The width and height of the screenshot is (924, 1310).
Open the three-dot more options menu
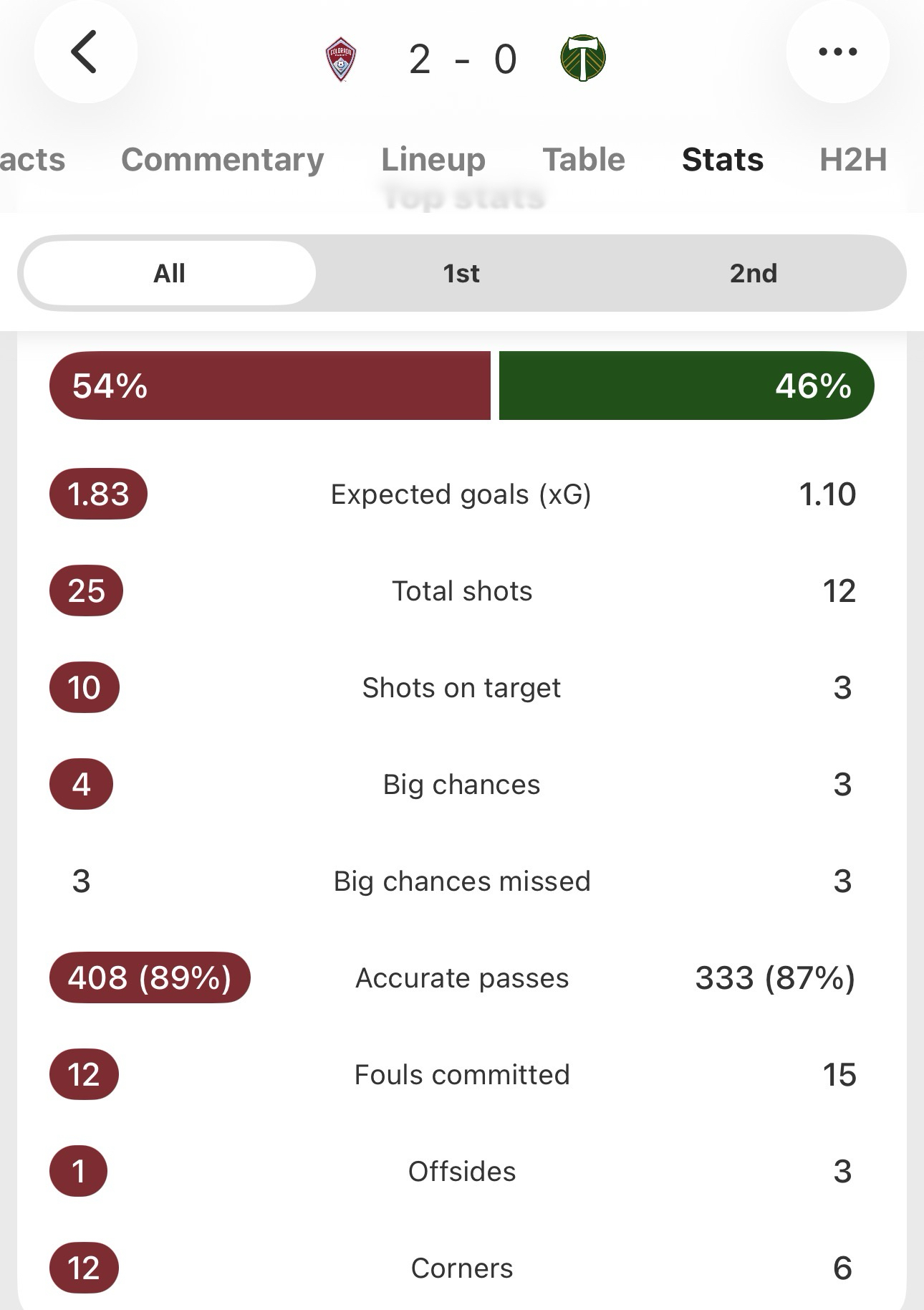click(x=837, y=52)
